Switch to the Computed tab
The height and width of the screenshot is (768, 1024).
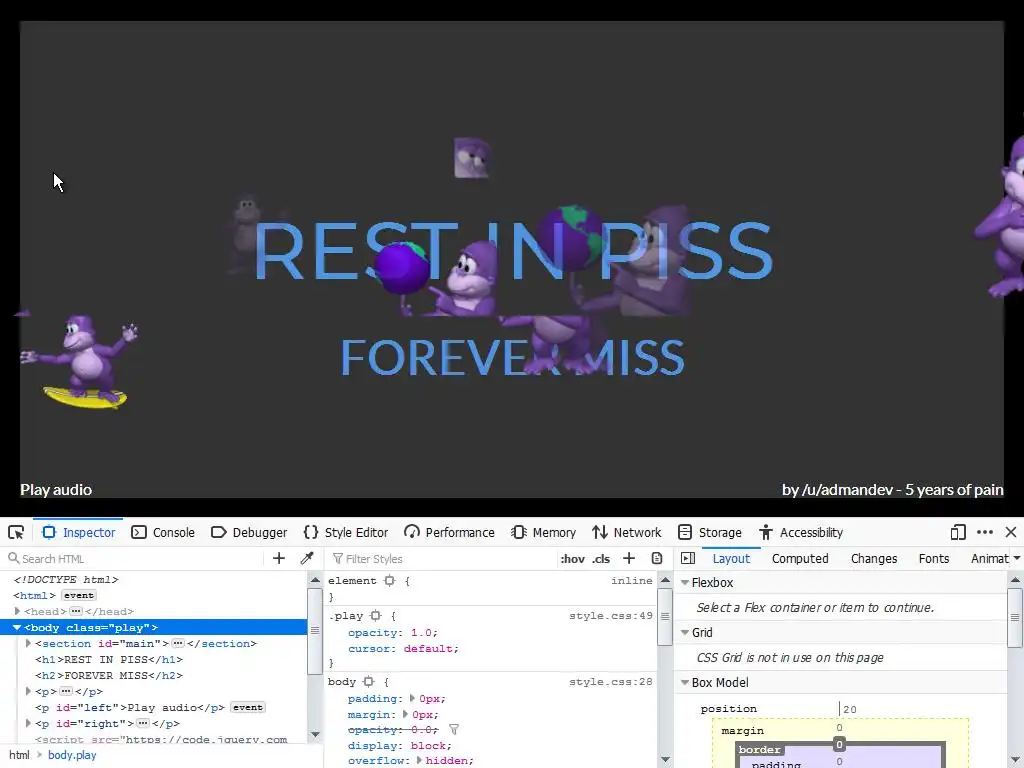coord(800,559)
